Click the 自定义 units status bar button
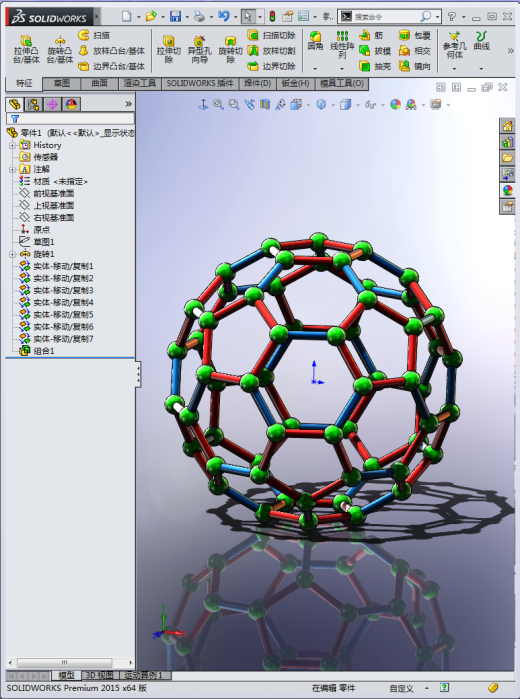 pos(401,689)
